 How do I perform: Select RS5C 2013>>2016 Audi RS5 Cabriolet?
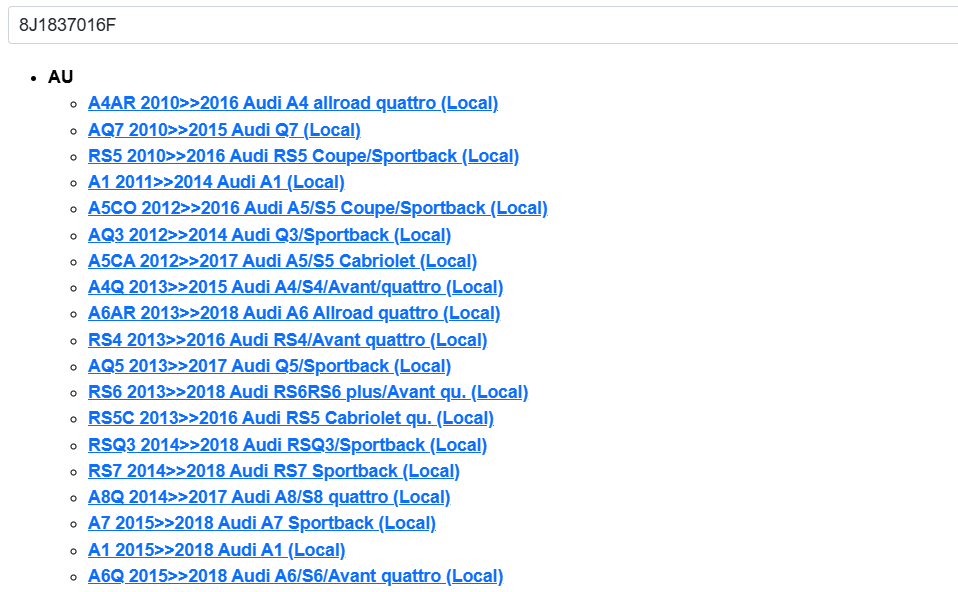click(290, 418)
